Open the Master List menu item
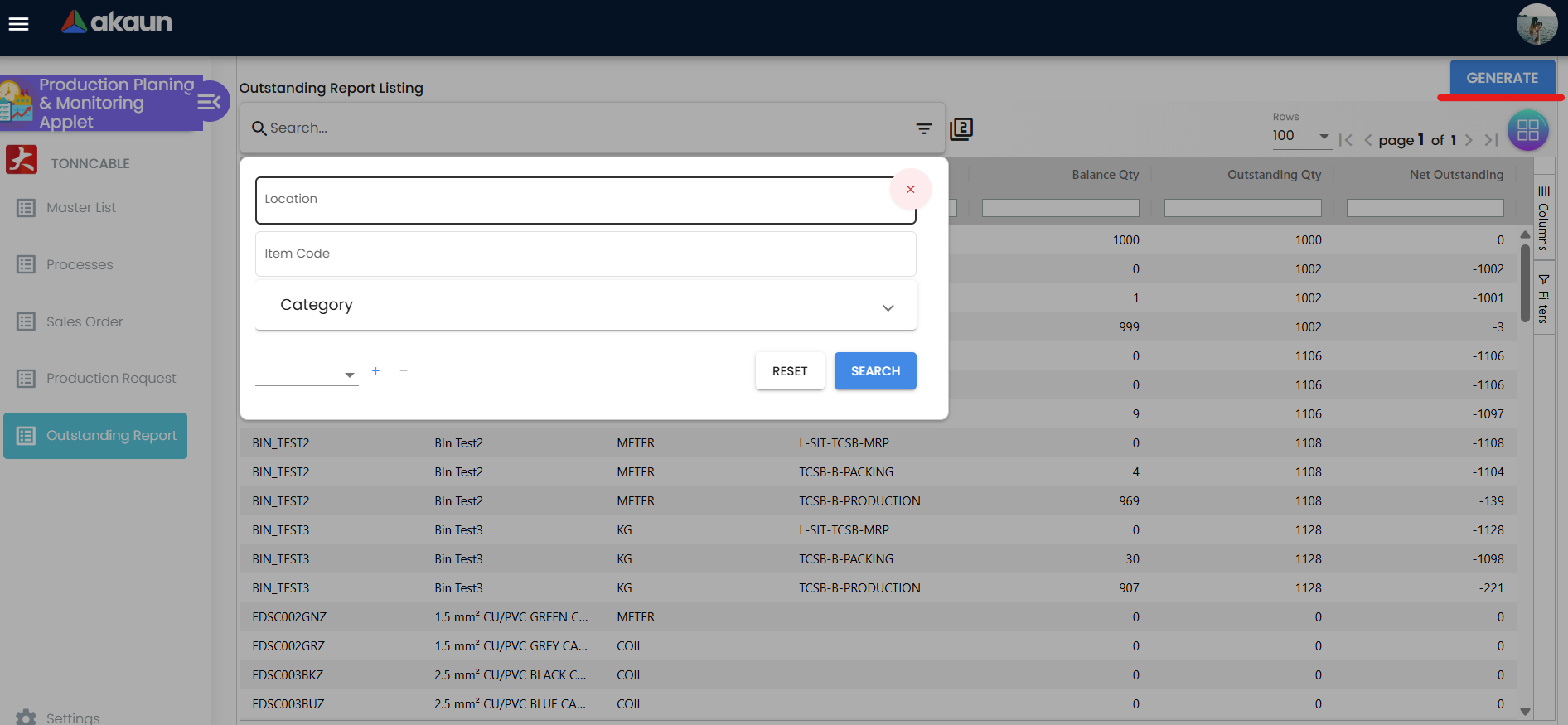This screenshot has height=725, width=1568. pyautogui.click(x=80, y=208)
